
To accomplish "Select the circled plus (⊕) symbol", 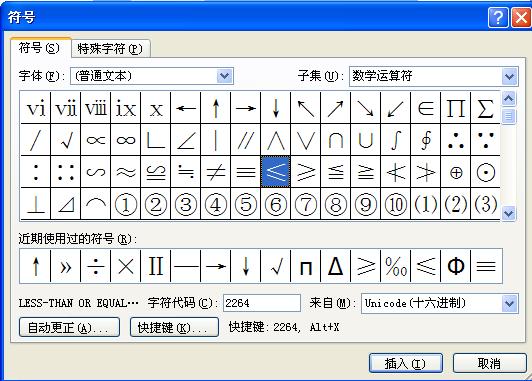I will pos(455,172).
